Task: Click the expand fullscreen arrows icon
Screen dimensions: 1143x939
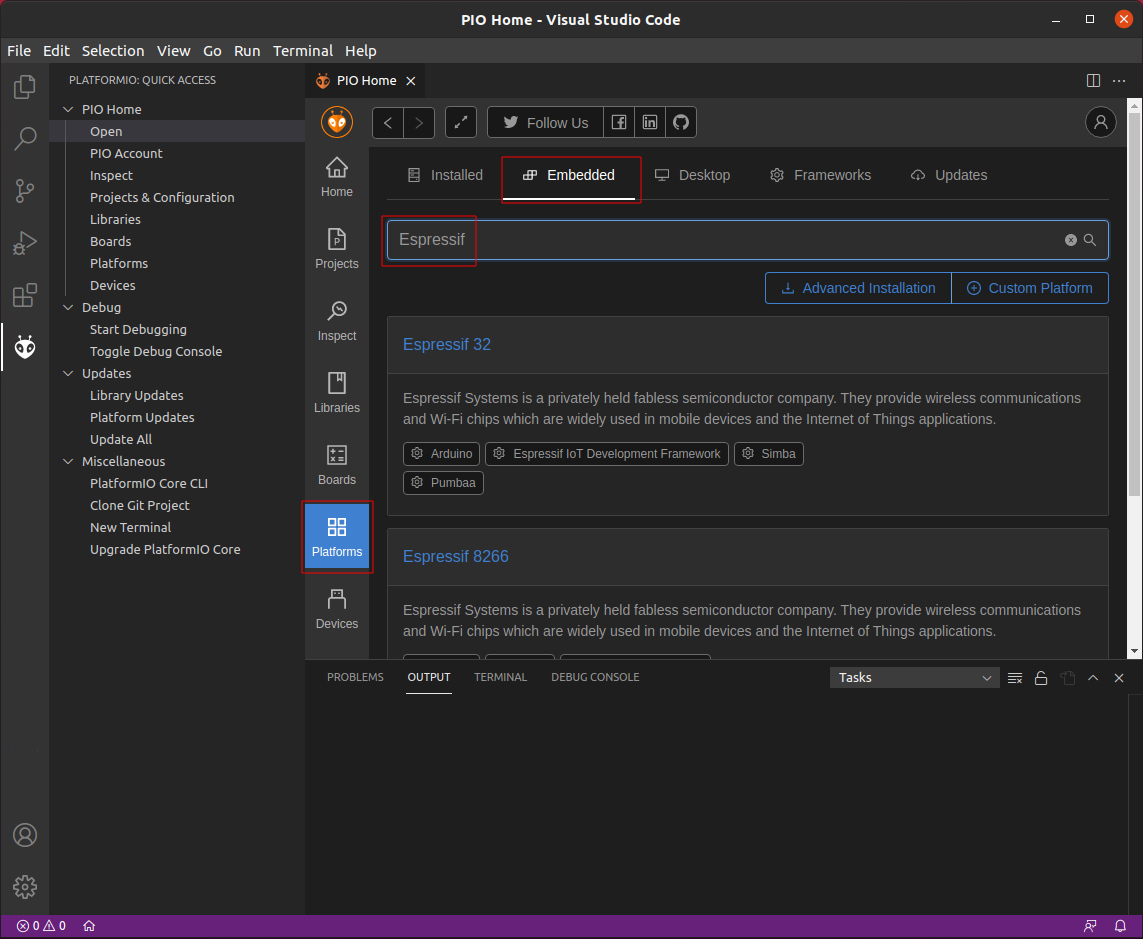Action: pyautogui.click(x=461, y=122)
